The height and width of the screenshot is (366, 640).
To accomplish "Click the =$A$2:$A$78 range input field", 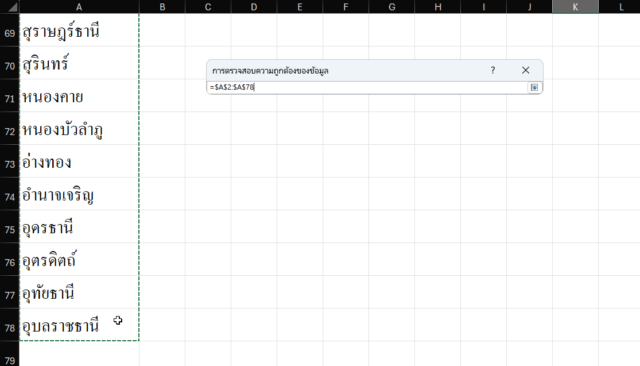I will 367,87.
